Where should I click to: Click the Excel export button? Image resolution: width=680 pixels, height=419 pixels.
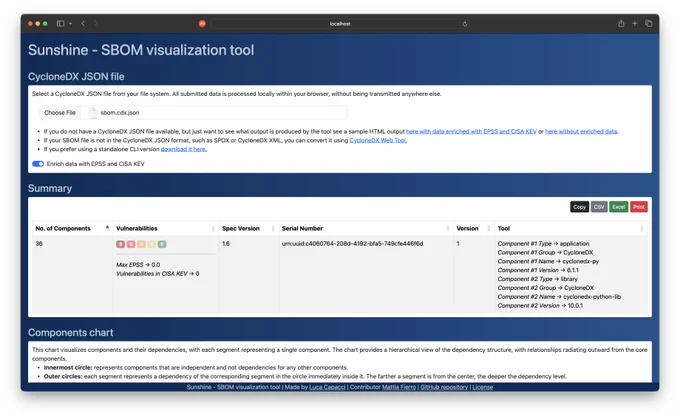[x=618, y=207]
